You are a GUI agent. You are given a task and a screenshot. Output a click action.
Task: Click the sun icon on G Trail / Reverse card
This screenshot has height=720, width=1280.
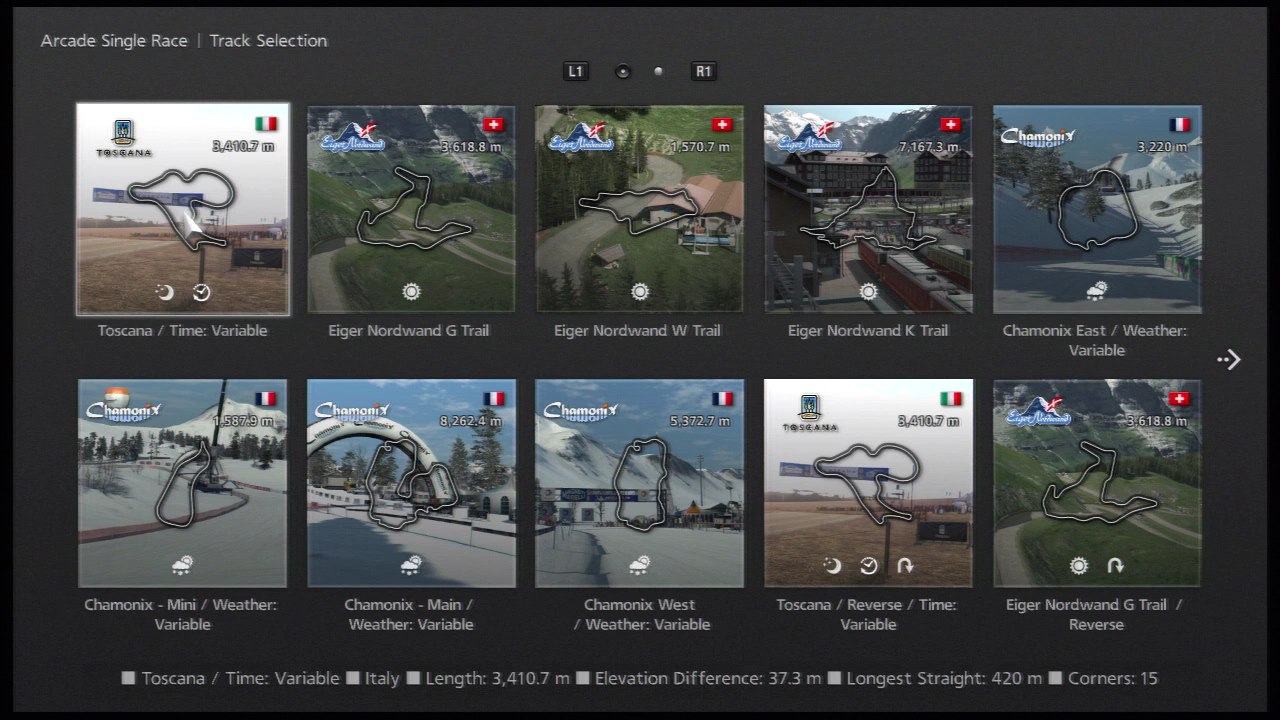tap(1078, 566)
